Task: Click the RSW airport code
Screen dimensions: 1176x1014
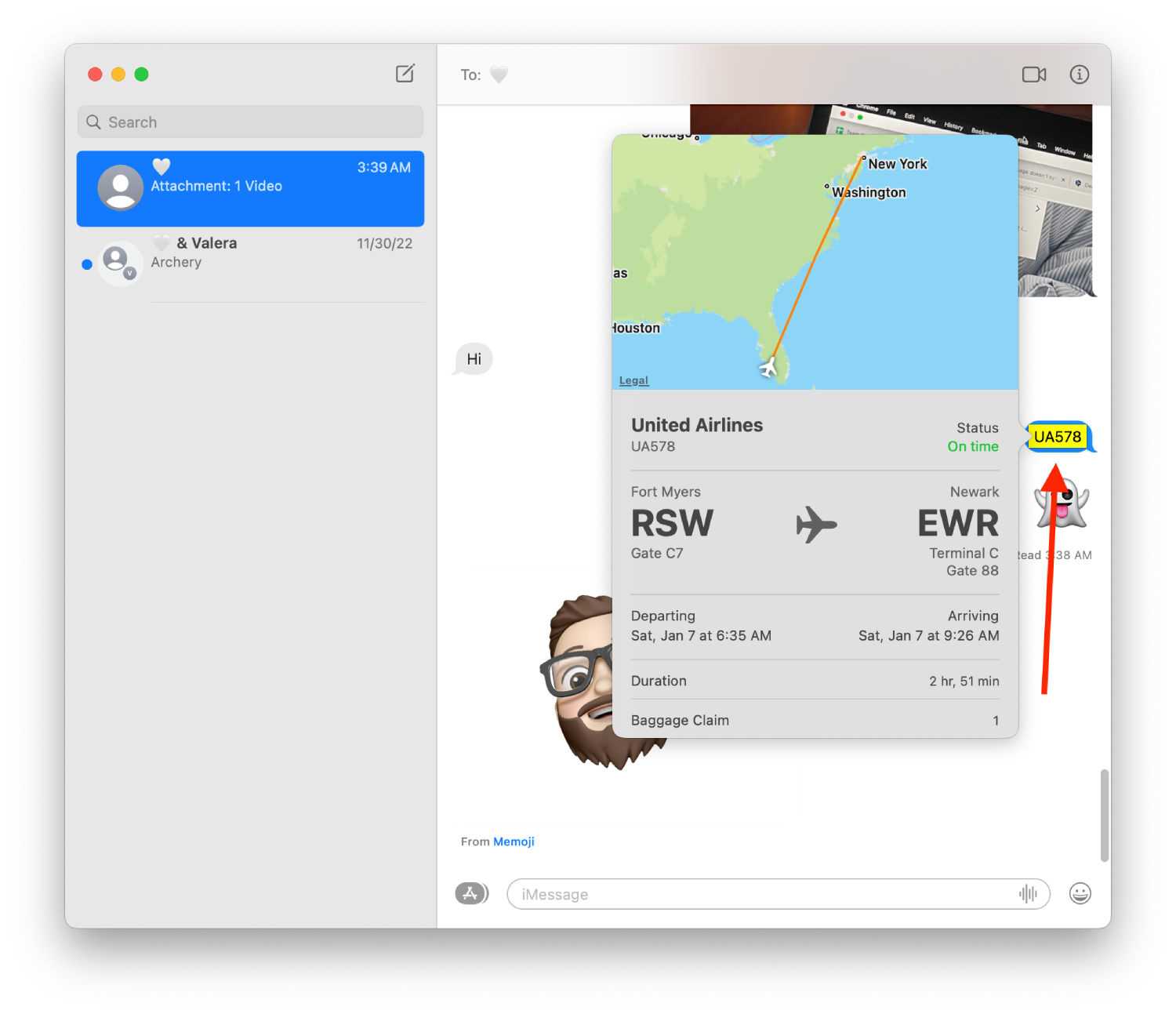Action: coord(672,523)
